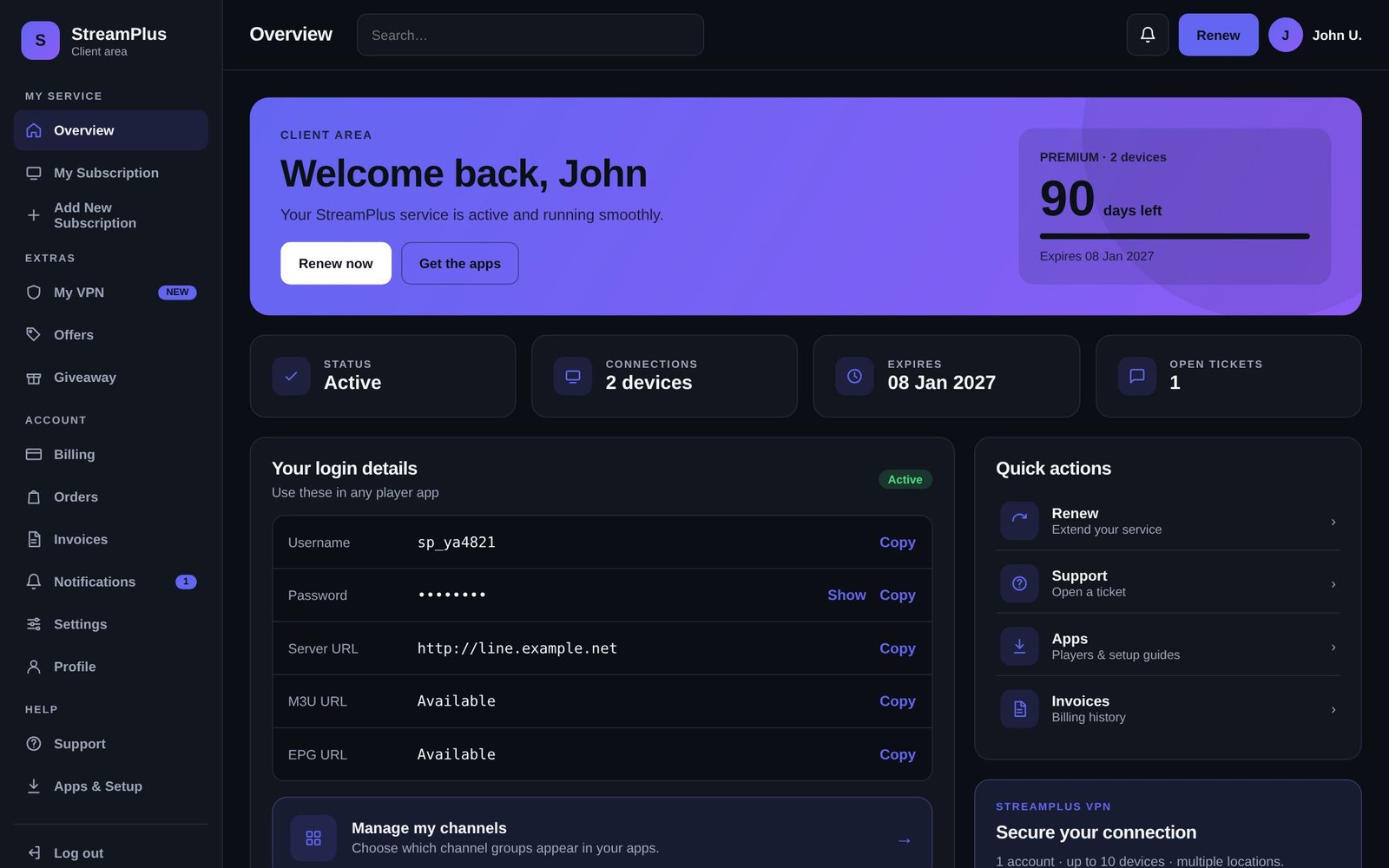The width and height of the screenshot is (1389, 868).
Task: Open Profile in the sidebar
Action: coord(110,667)
